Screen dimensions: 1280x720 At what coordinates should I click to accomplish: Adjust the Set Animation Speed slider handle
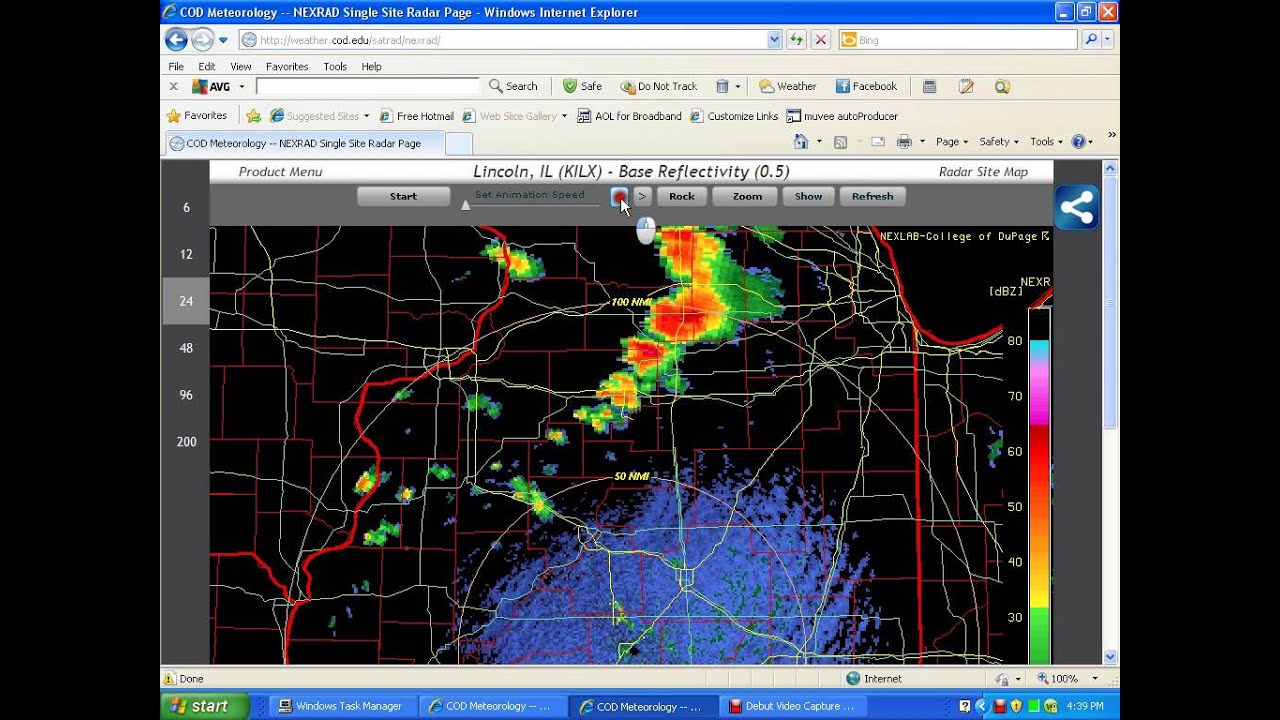[x=465, y=205]
